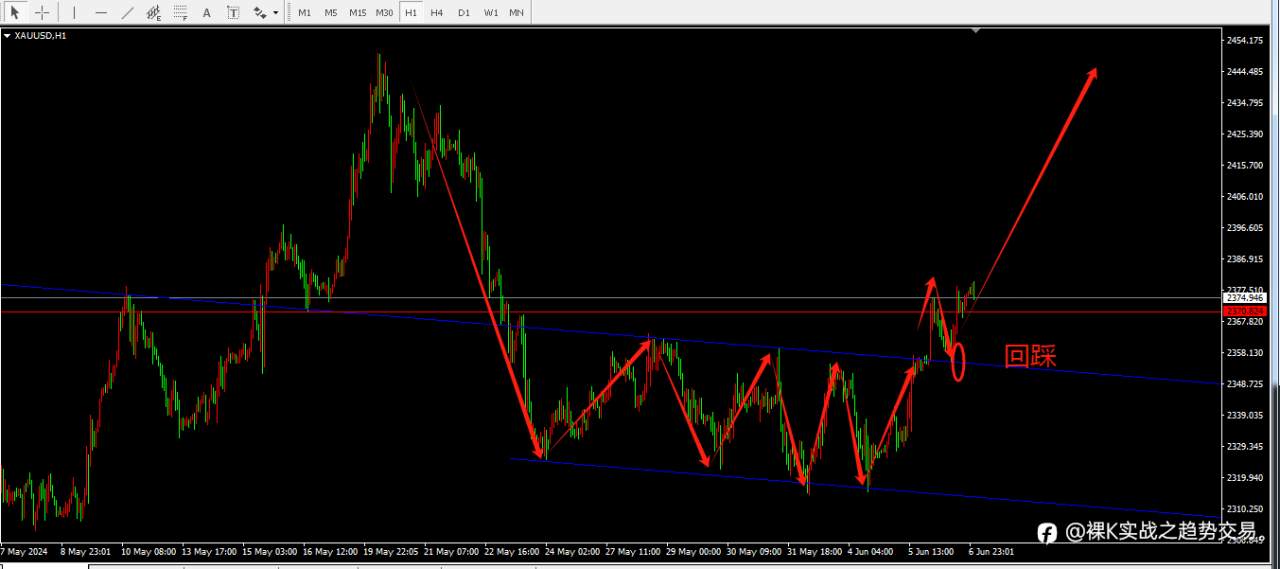
Task: Select the text tool (A)
Action: [x=207, y=13]
